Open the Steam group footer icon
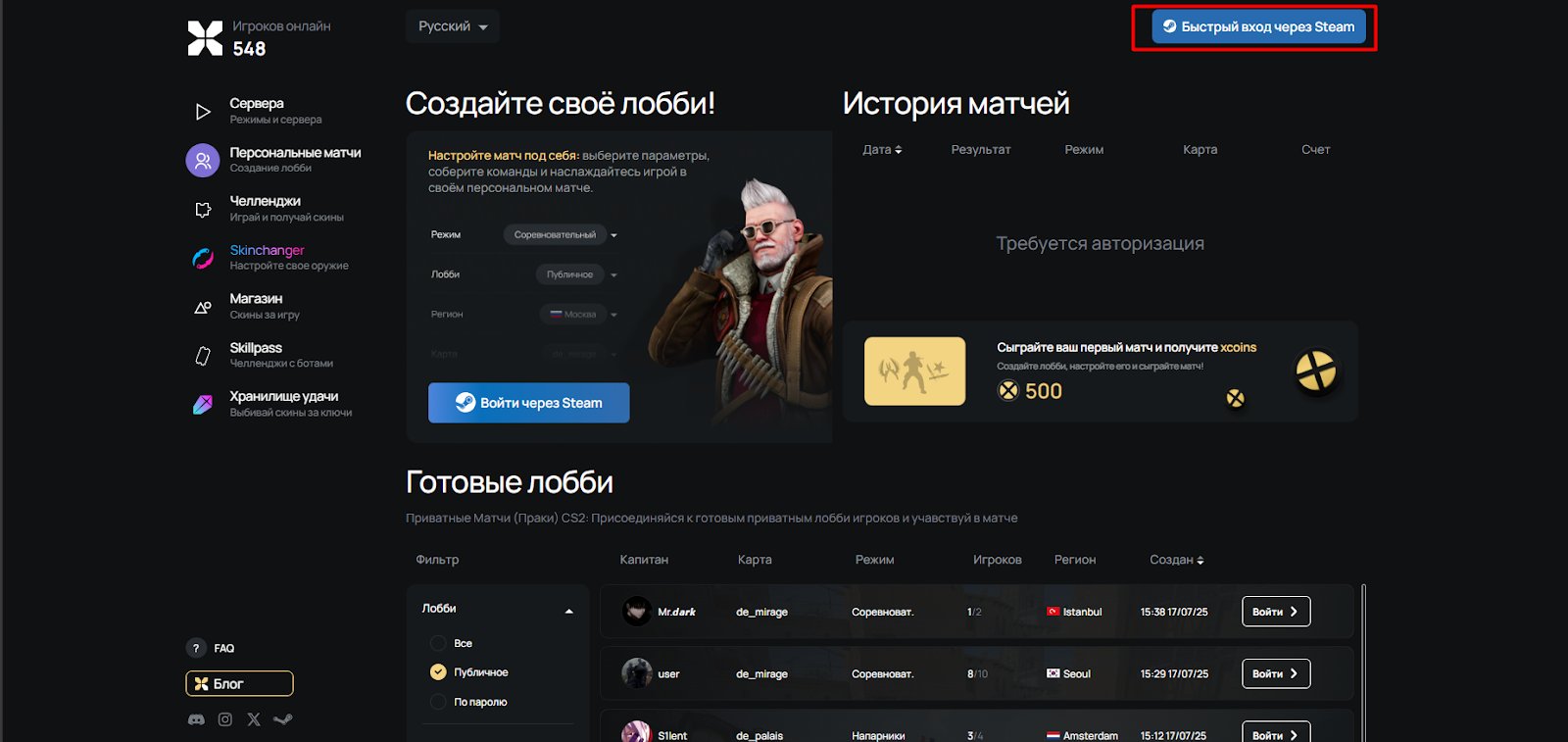The height and width of the screenshot is (742, 1568). coord(283,719)
